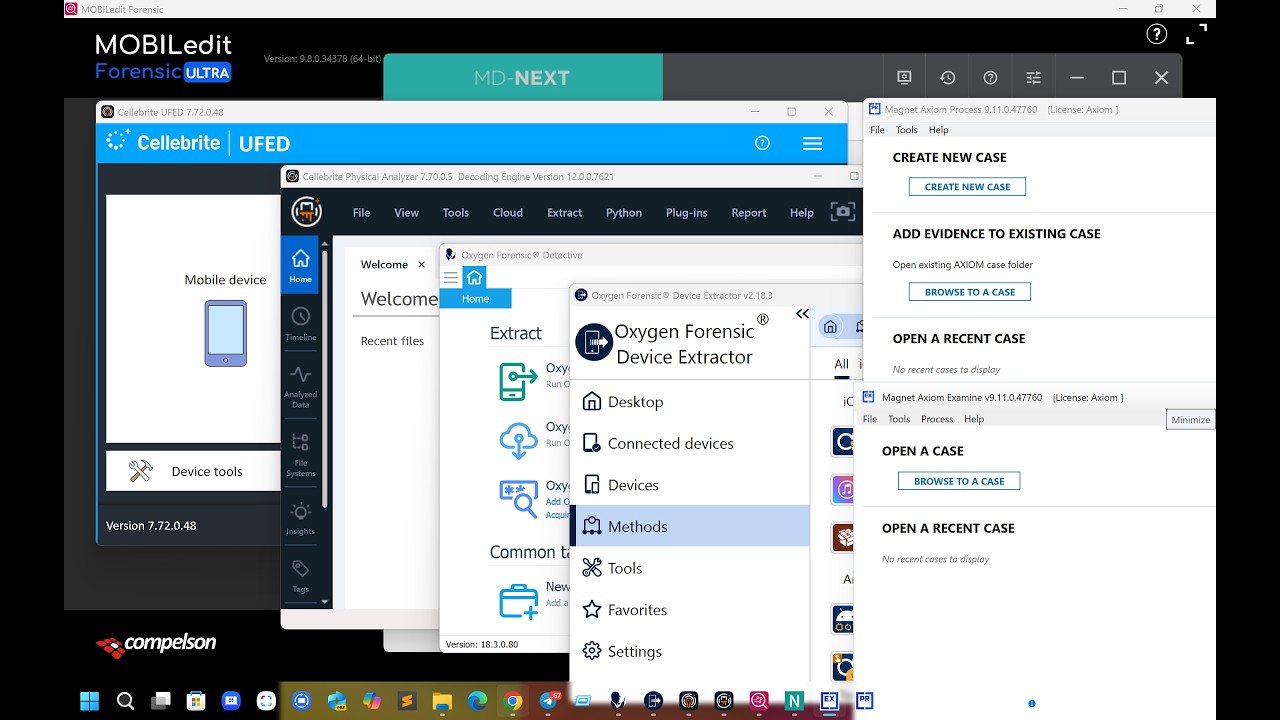
Task: Click the cloud download icon in Oxygen Detective
Action: coord(518,440)
